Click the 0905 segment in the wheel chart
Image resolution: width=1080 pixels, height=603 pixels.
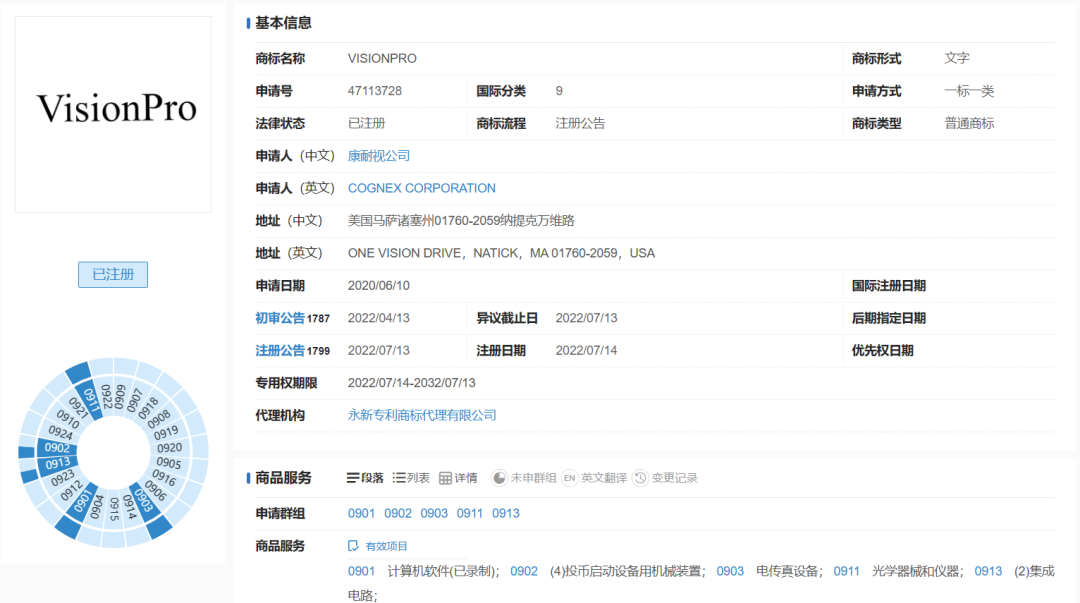point(169,463)
